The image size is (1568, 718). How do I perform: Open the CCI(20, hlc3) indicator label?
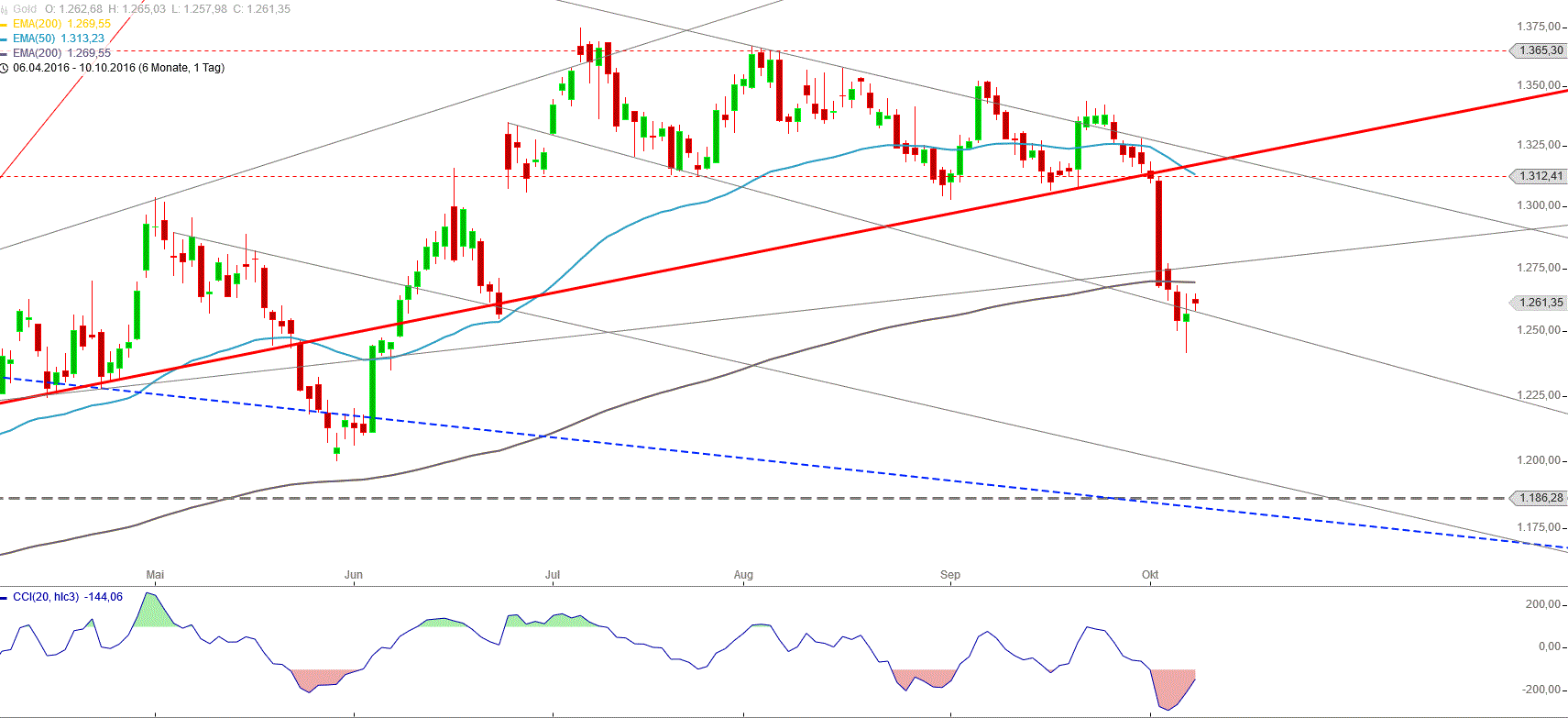(x=45, y=597)
